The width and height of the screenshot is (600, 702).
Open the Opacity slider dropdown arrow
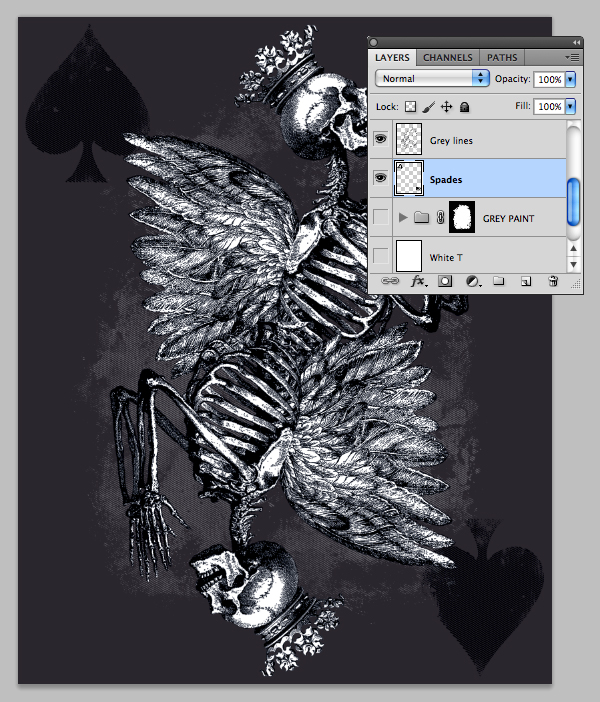(570, 79)
